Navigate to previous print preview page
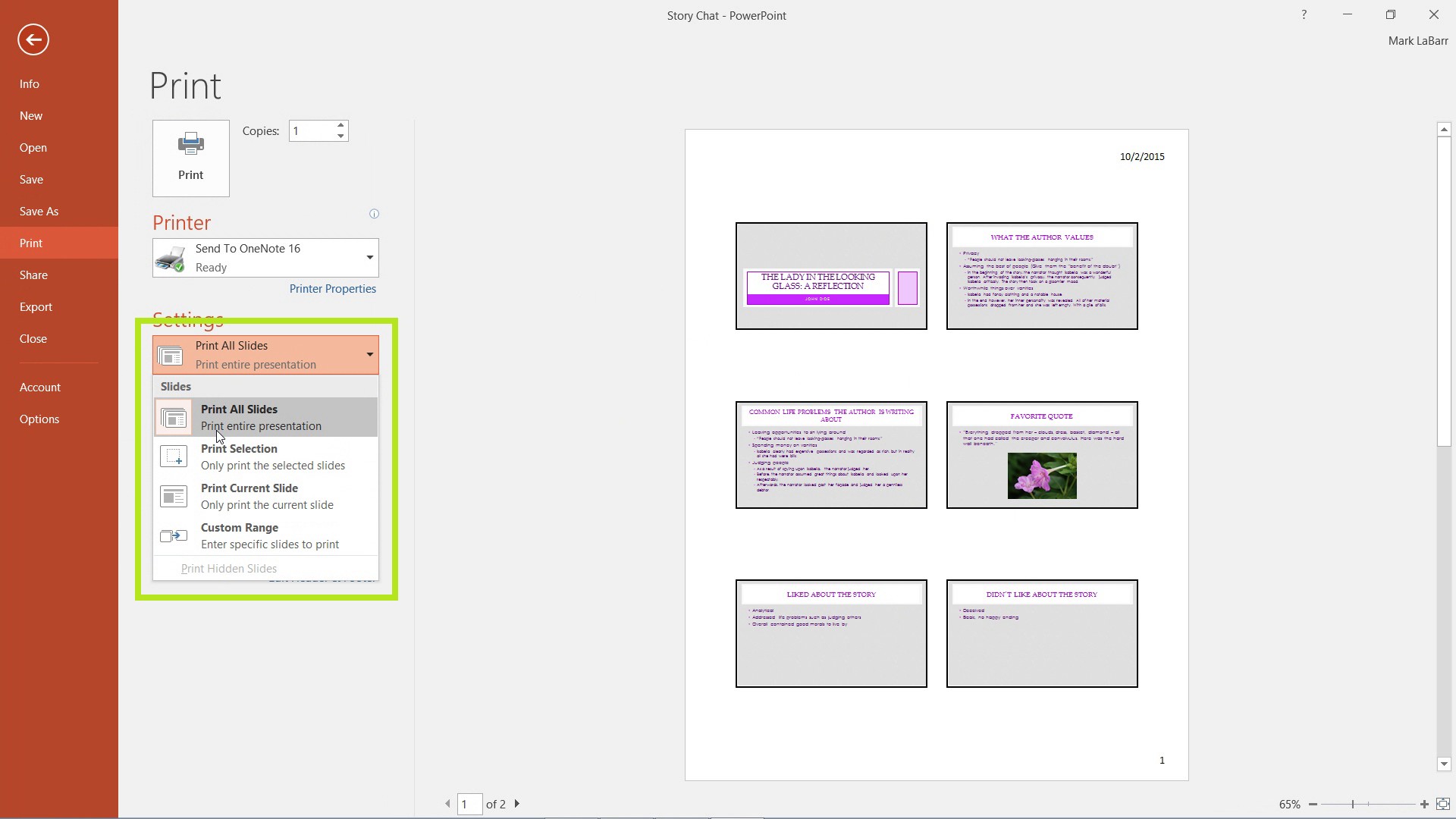Image resolution: width=1456 pixels, height=819 pixels. pos(448,804)
